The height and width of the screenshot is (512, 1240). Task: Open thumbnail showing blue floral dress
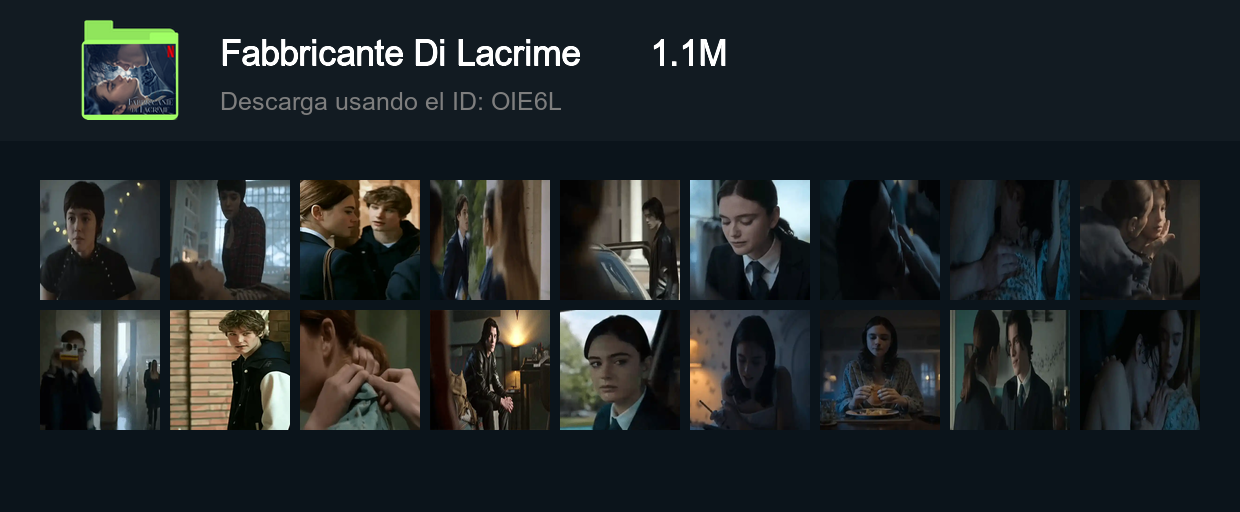tap(1010, 240)
